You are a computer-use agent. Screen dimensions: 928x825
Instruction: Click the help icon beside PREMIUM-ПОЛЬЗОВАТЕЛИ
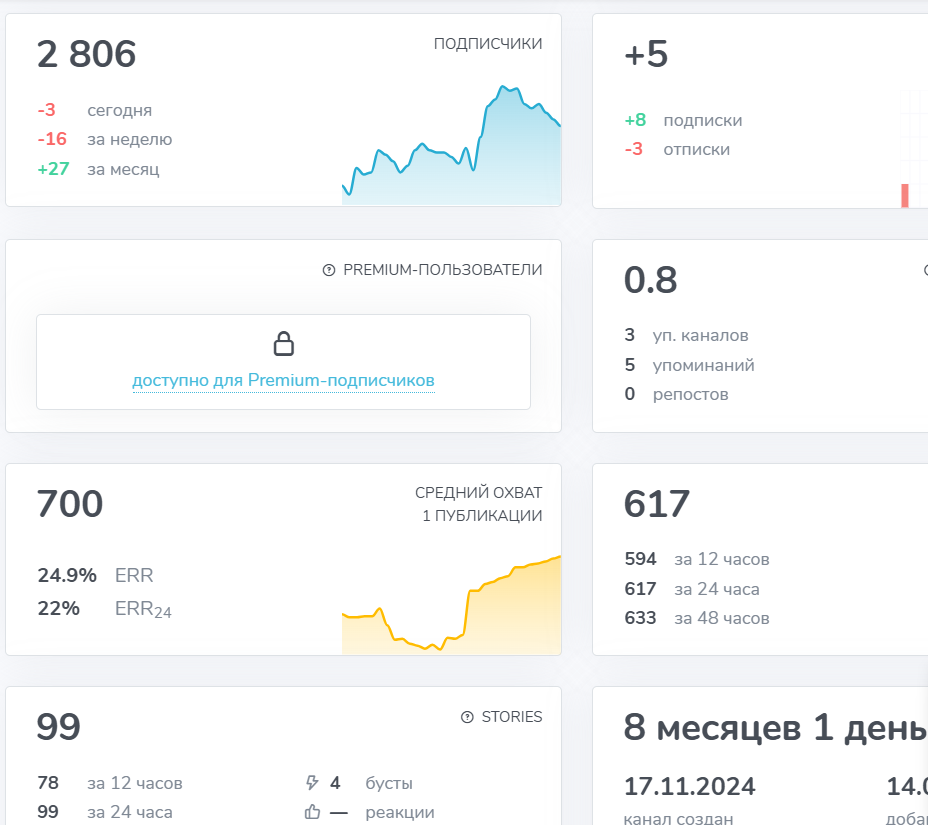pyautogui.click(x=329, y=270)
